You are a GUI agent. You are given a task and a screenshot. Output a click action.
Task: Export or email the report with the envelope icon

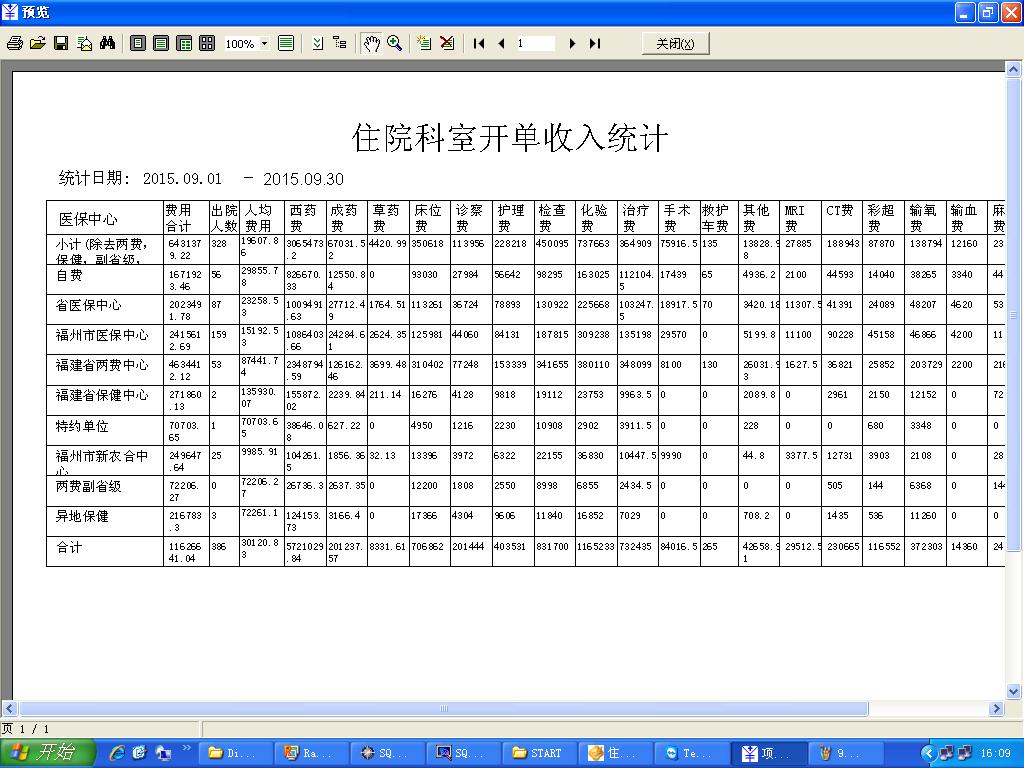(x=85, y=44)
